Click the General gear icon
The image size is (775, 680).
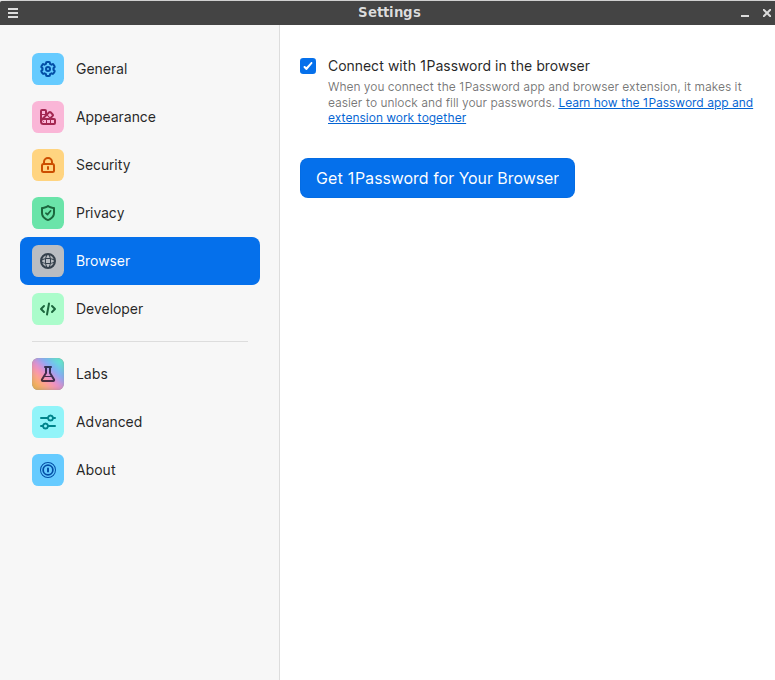point(48,69)
